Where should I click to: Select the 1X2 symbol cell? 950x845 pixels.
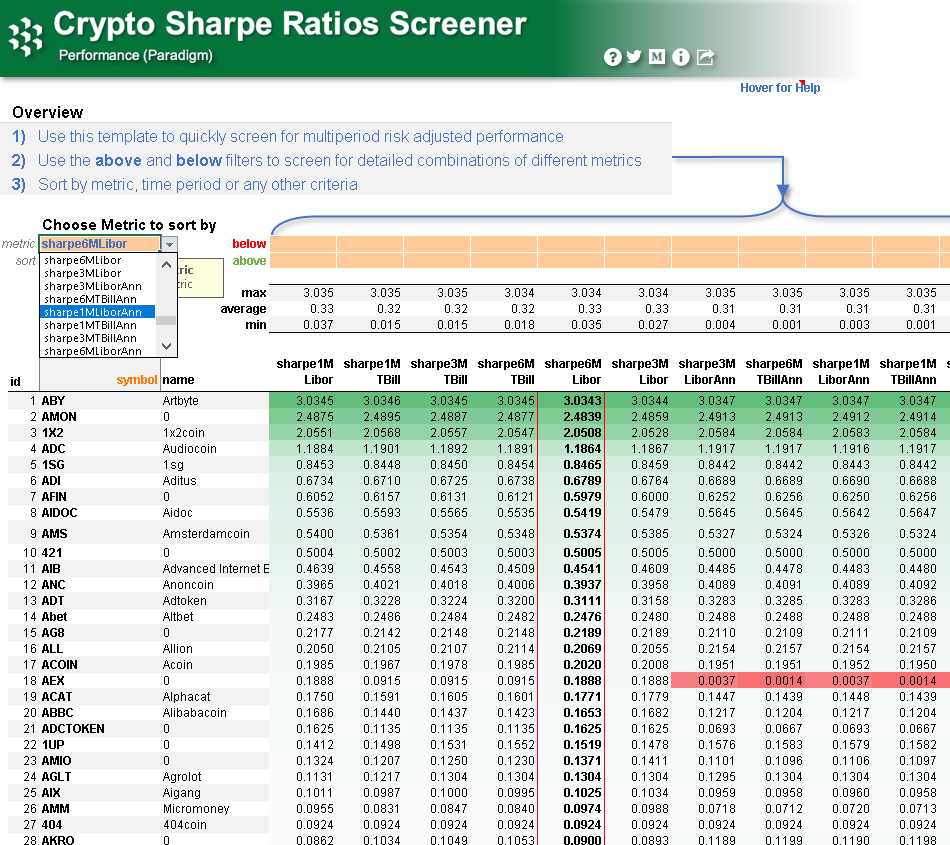pos(100,432)
